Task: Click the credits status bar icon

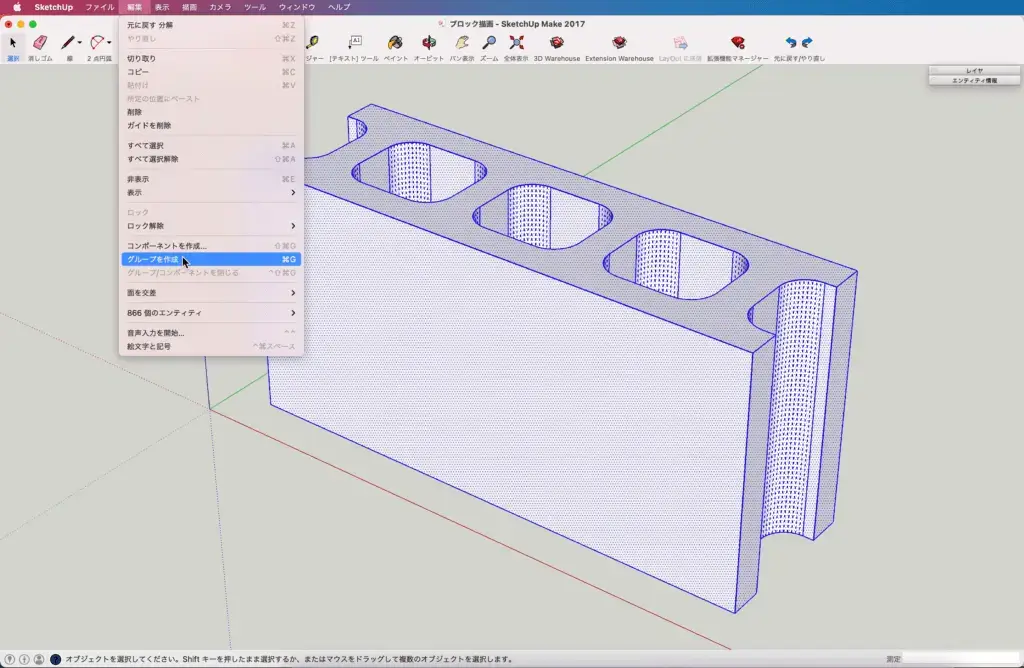Action: [24, 660]
